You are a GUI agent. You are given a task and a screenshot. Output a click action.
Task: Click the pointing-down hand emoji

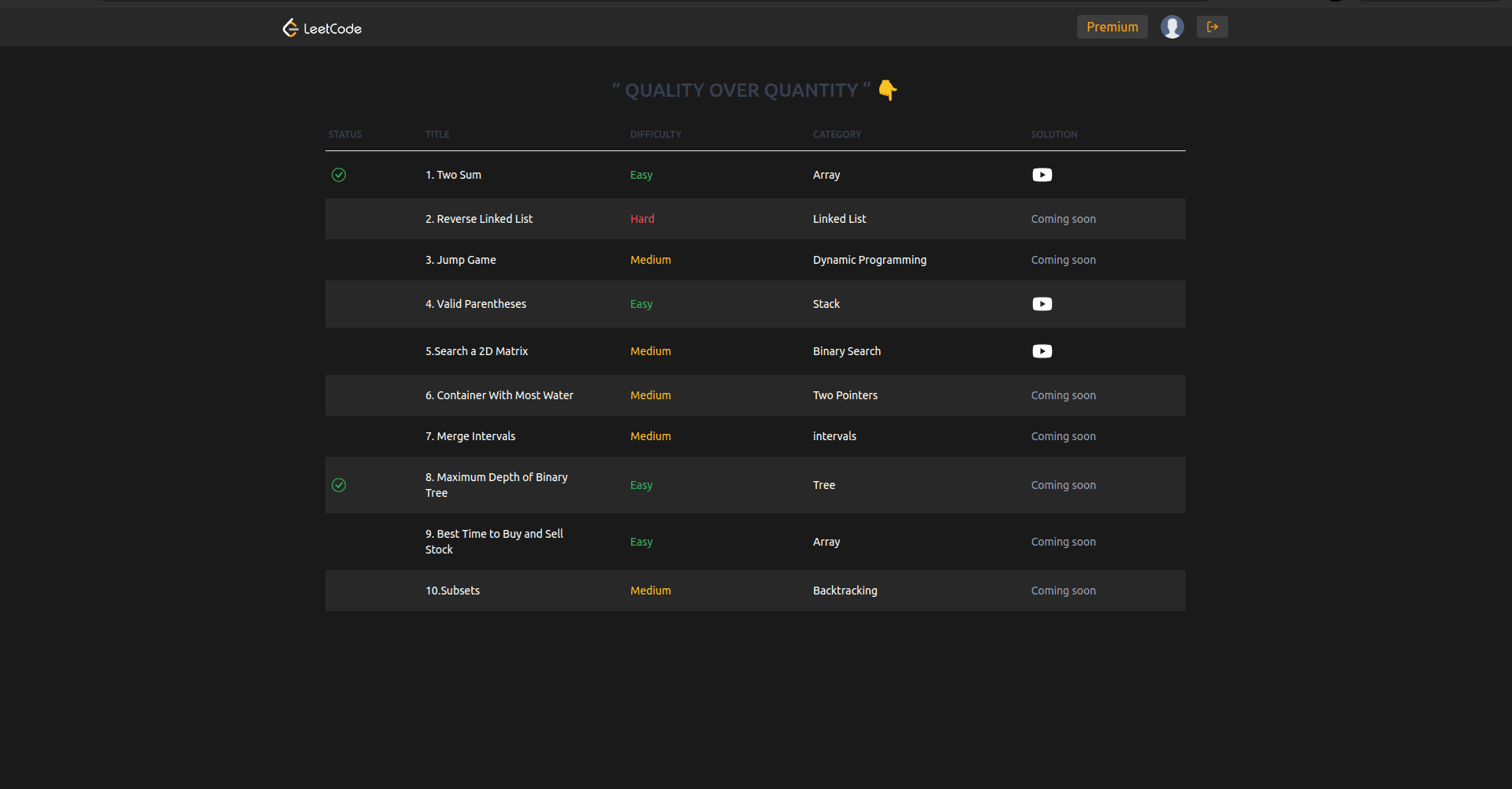888,91
